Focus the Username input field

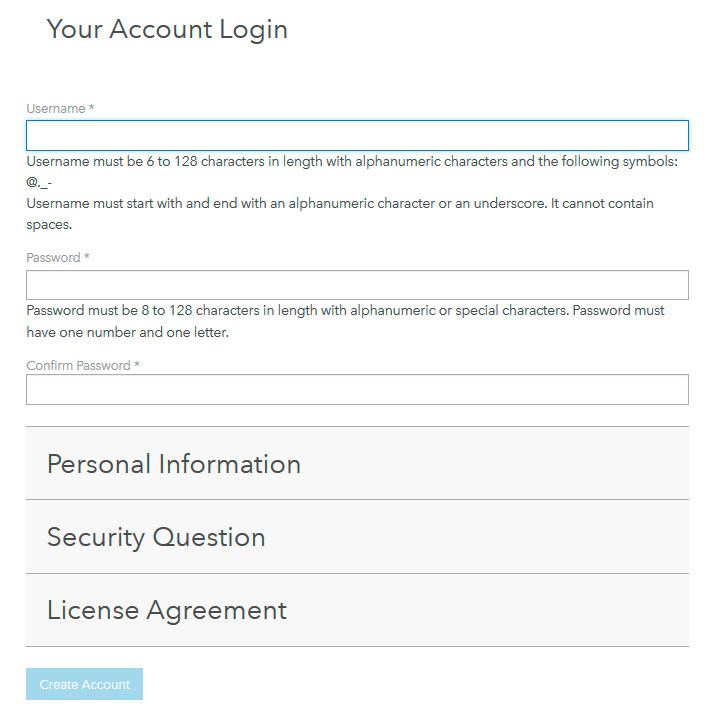[x=357, y=135]
